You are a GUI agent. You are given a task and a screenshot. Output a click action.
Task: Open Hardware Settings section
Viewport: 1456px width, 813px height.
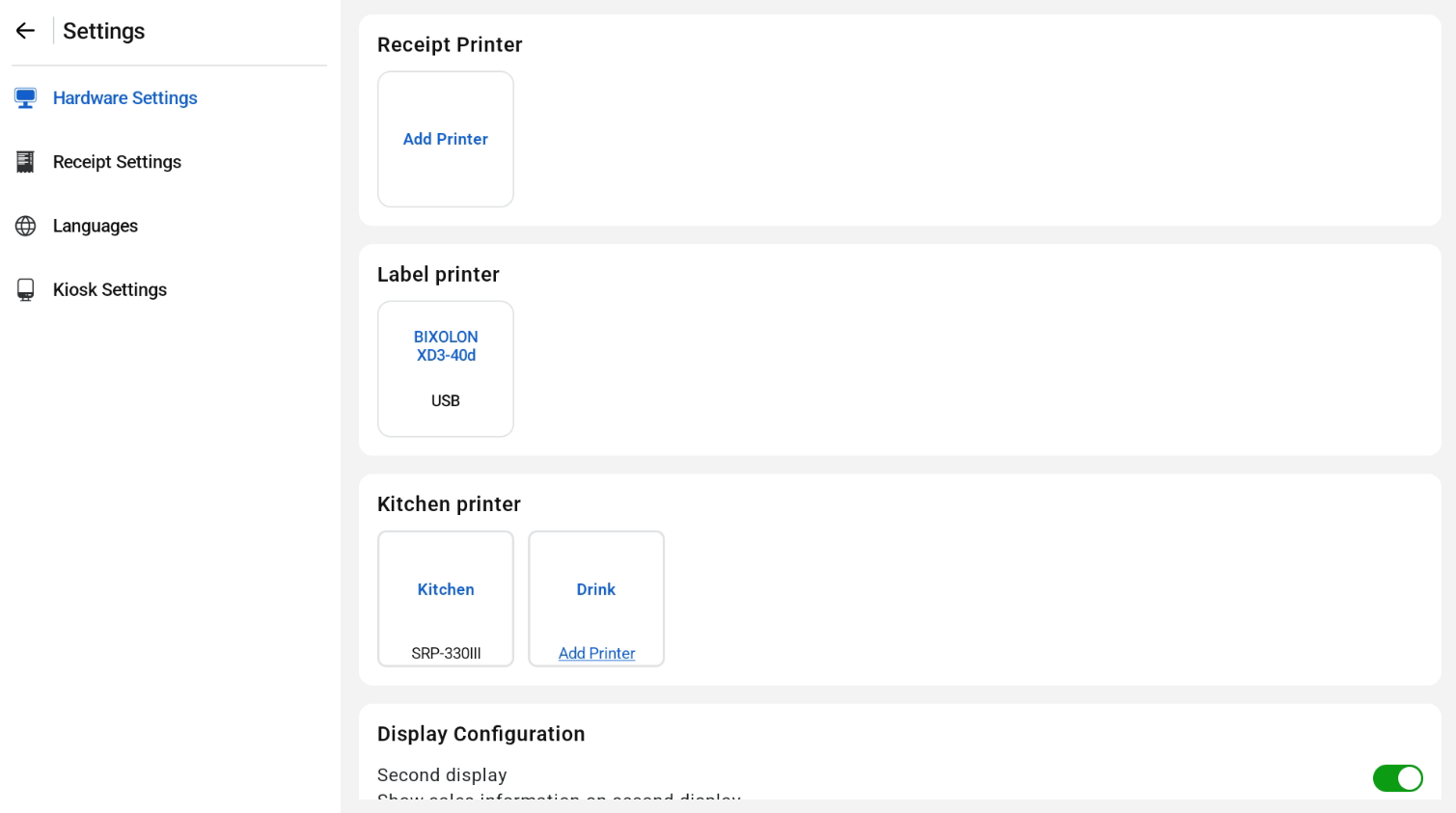[125, 98]
